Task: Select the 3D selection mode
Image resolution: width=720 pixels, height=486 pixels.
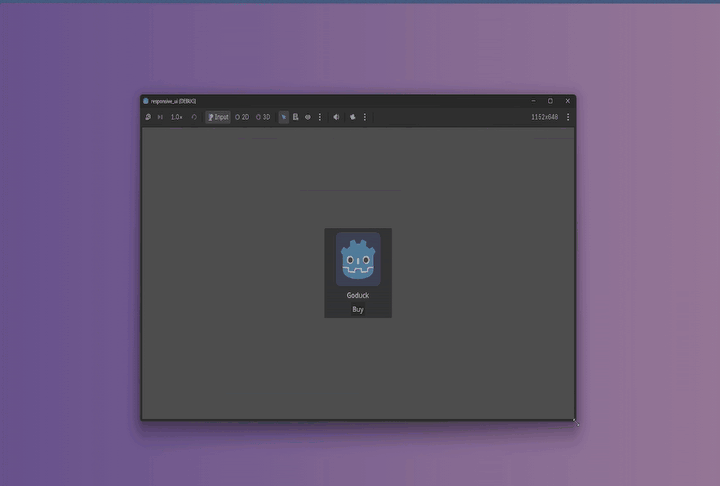Action: pyautogui.click(x=263, y=117)
